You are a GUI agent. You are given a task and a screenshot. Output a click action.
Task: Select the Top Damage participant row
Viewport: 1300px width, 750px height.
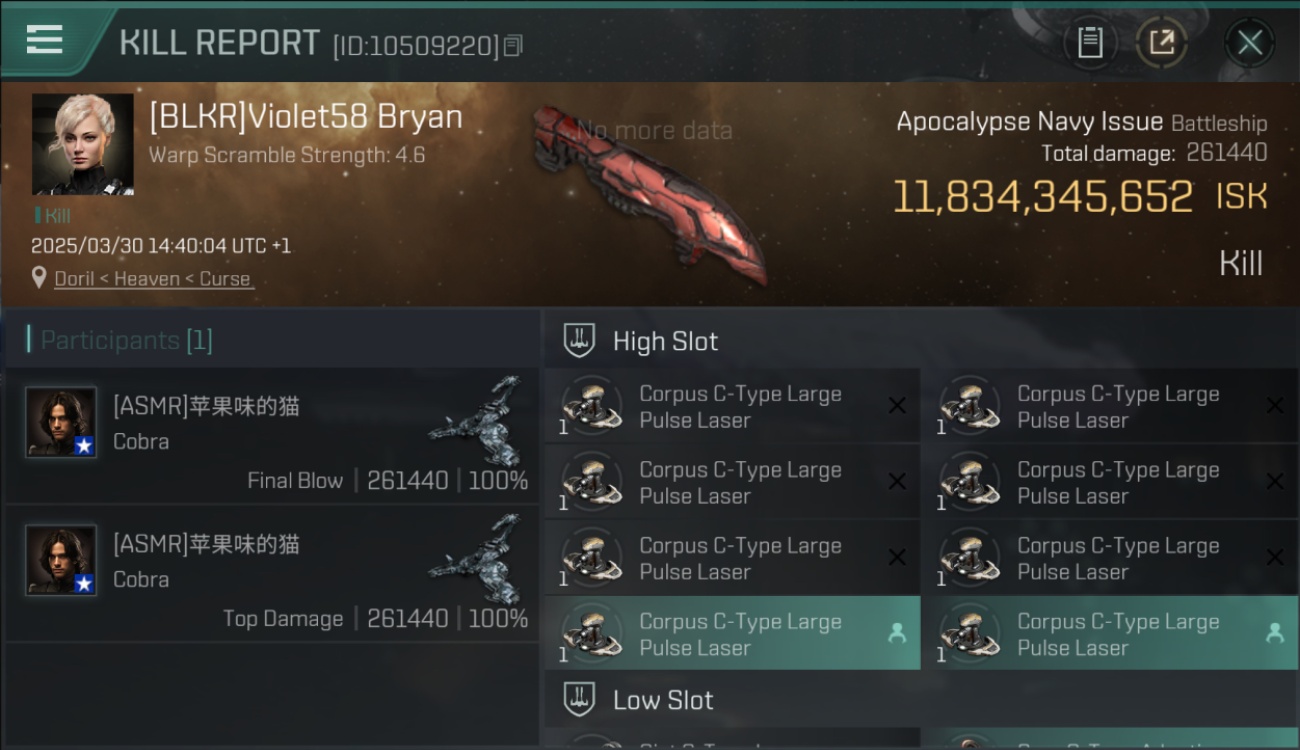(x=271, y=574)
